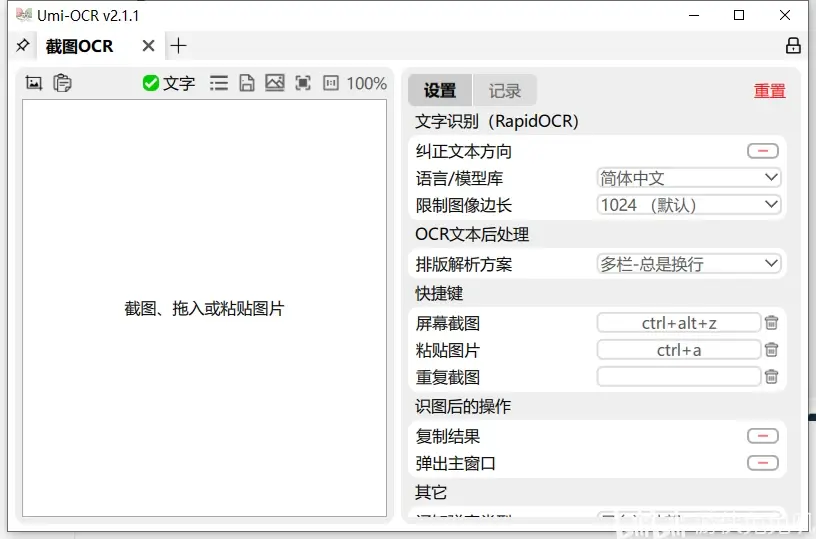This screenshot has height=539, width=816.
Task: Open the 语言/模型库 dropdown
Action: 688,178
